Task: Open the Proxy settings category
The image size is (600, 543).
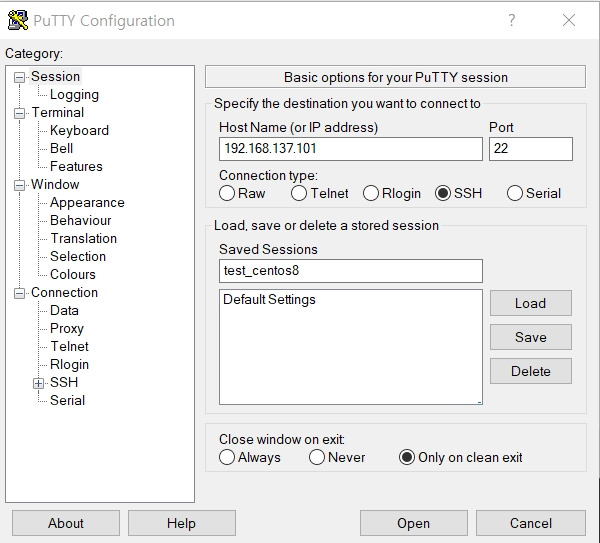Action: pos(67,328)
